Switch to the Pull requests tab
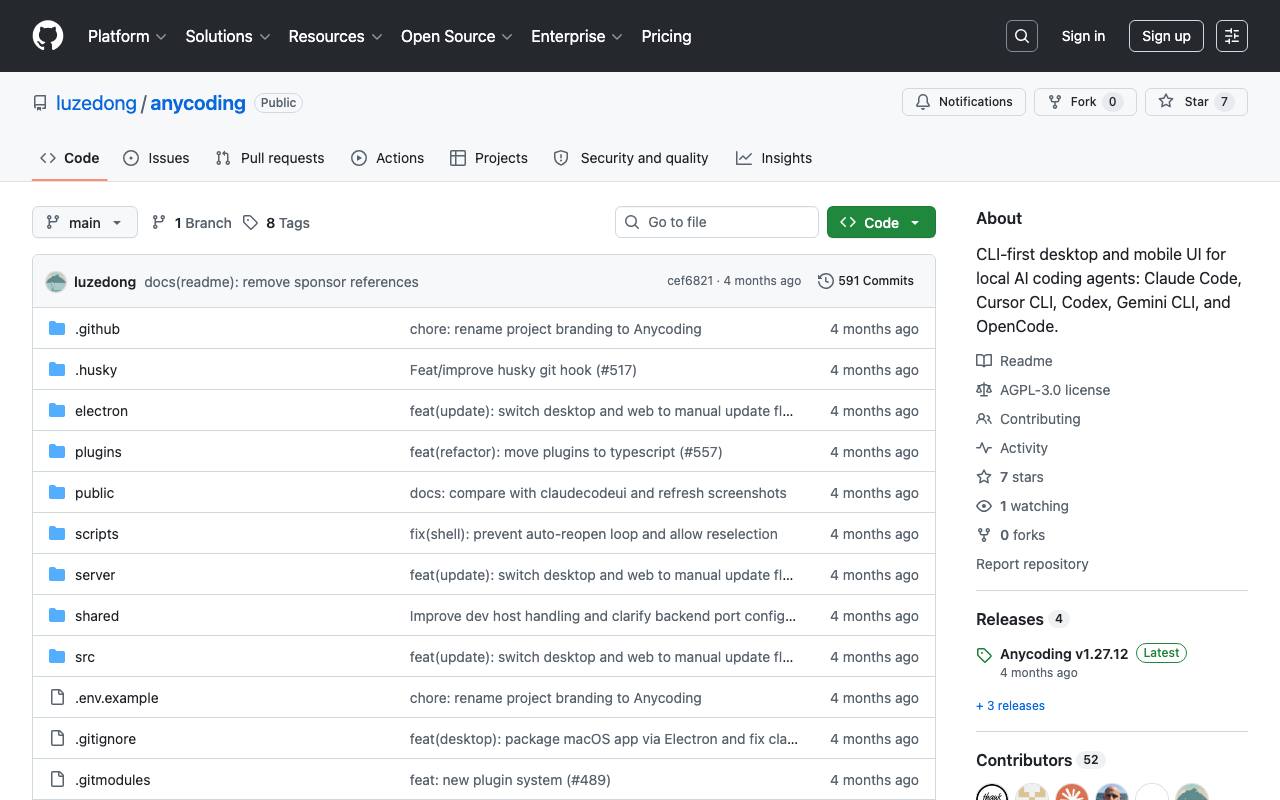Viewport: 1280px width, 800px height. point(270,158)
